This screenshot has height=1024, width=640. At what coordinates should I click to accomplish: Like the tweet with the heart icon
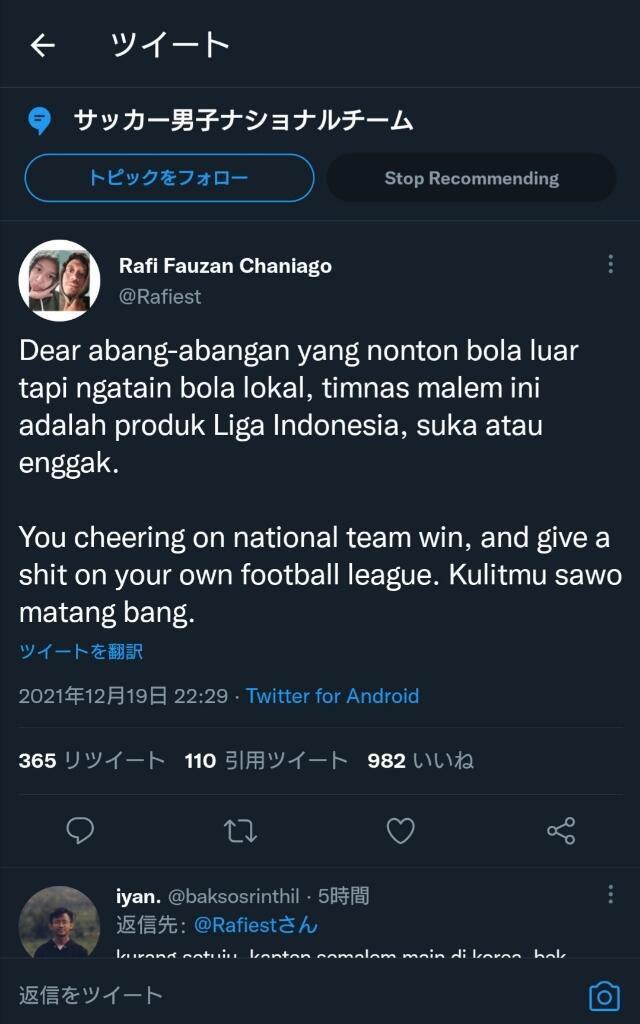[x=400, y=831]
